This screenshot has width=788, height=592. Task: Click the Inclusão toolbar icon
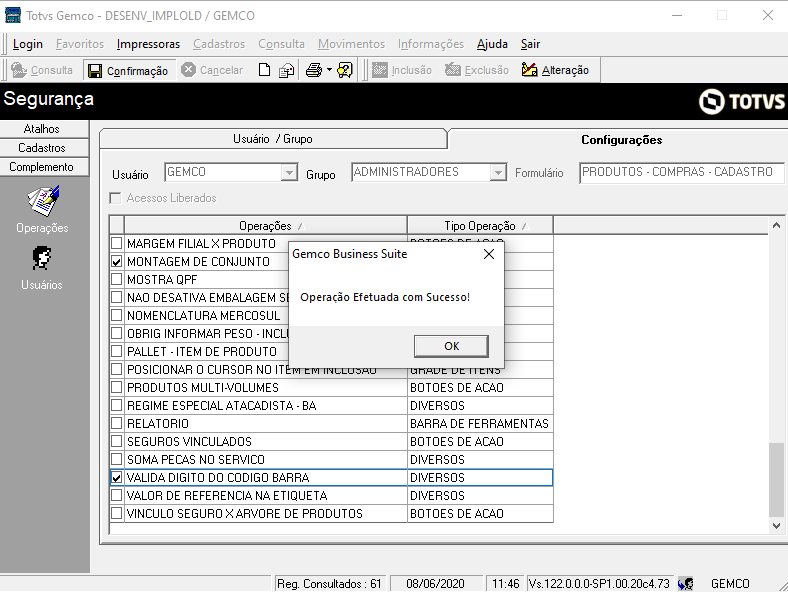[379, 70]
